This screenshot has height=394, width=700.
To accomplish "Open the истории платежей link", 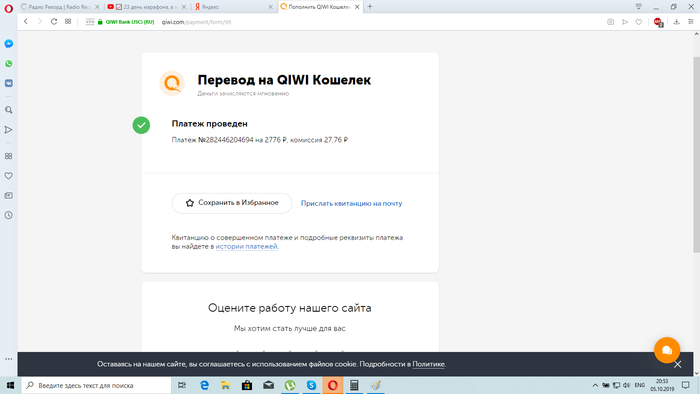I will [x=246, y=246].
